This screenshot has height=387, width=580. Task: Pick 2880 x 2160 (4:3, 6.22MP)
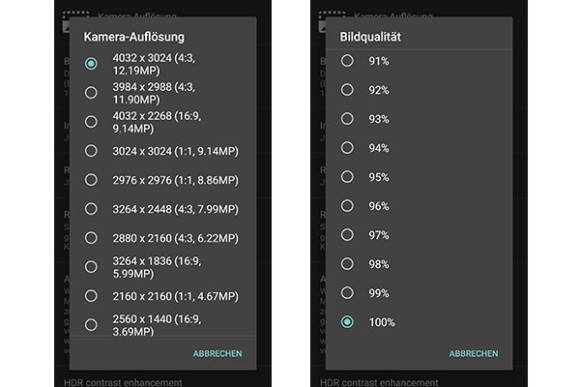[163, 238]
